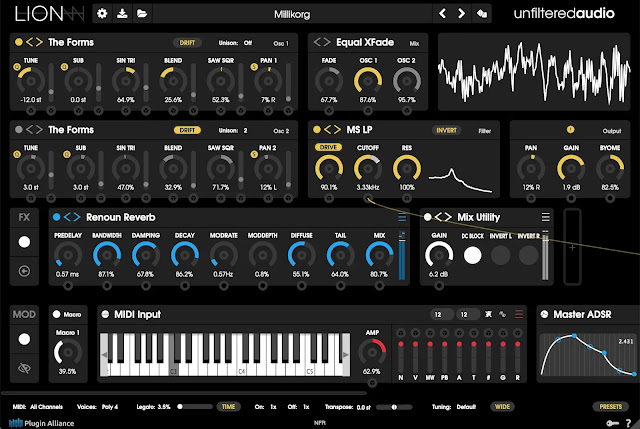Enable INVERT R in Mix Utility
The height and width of the screenshot is (429, 640).
(x=529, y=255)
